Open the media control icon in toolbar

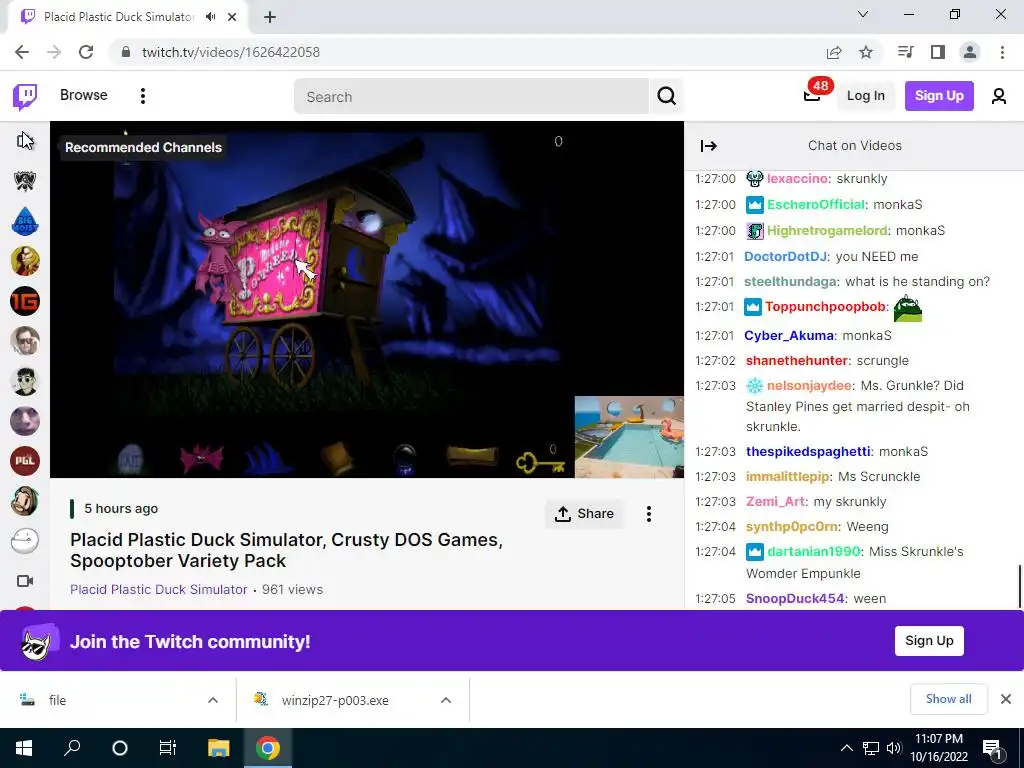(905, 52)
